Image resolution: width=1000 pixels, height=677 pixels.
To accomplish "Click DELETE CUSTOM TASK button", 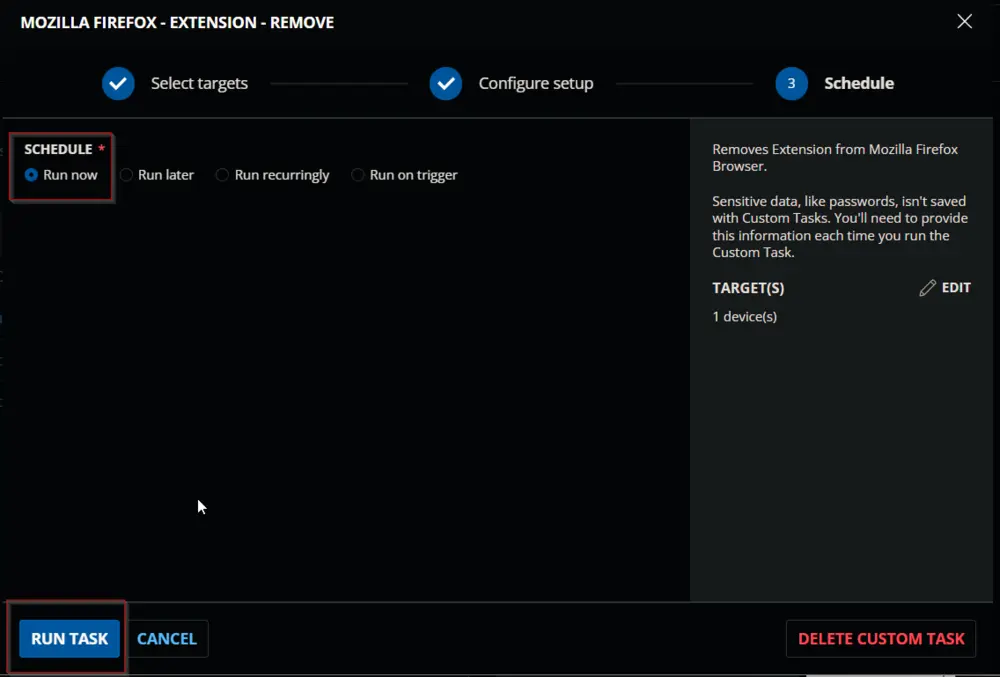I will tap(881, 639).
